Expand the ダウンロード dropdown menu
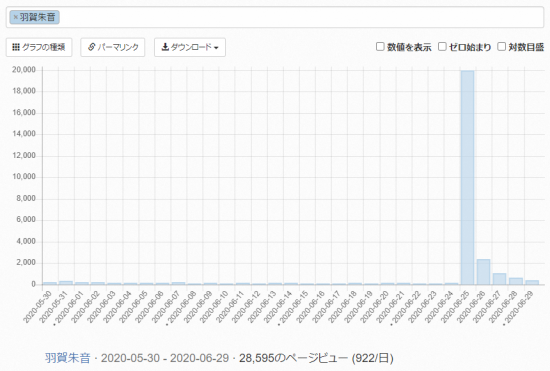The width and height of the screenshot is (550, 371). 190,47
